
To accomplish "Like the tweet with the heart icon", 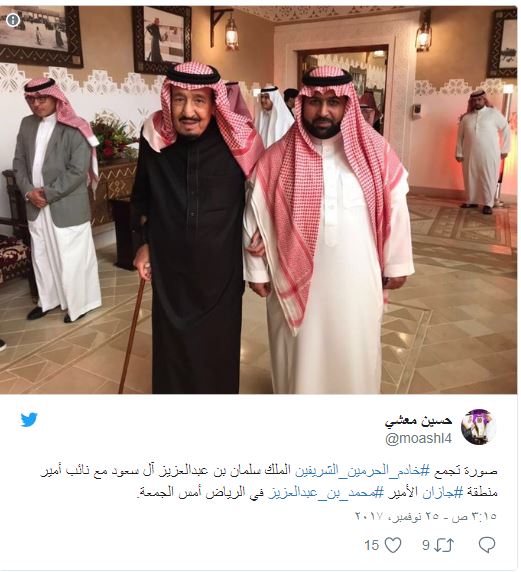I will 393,545.
